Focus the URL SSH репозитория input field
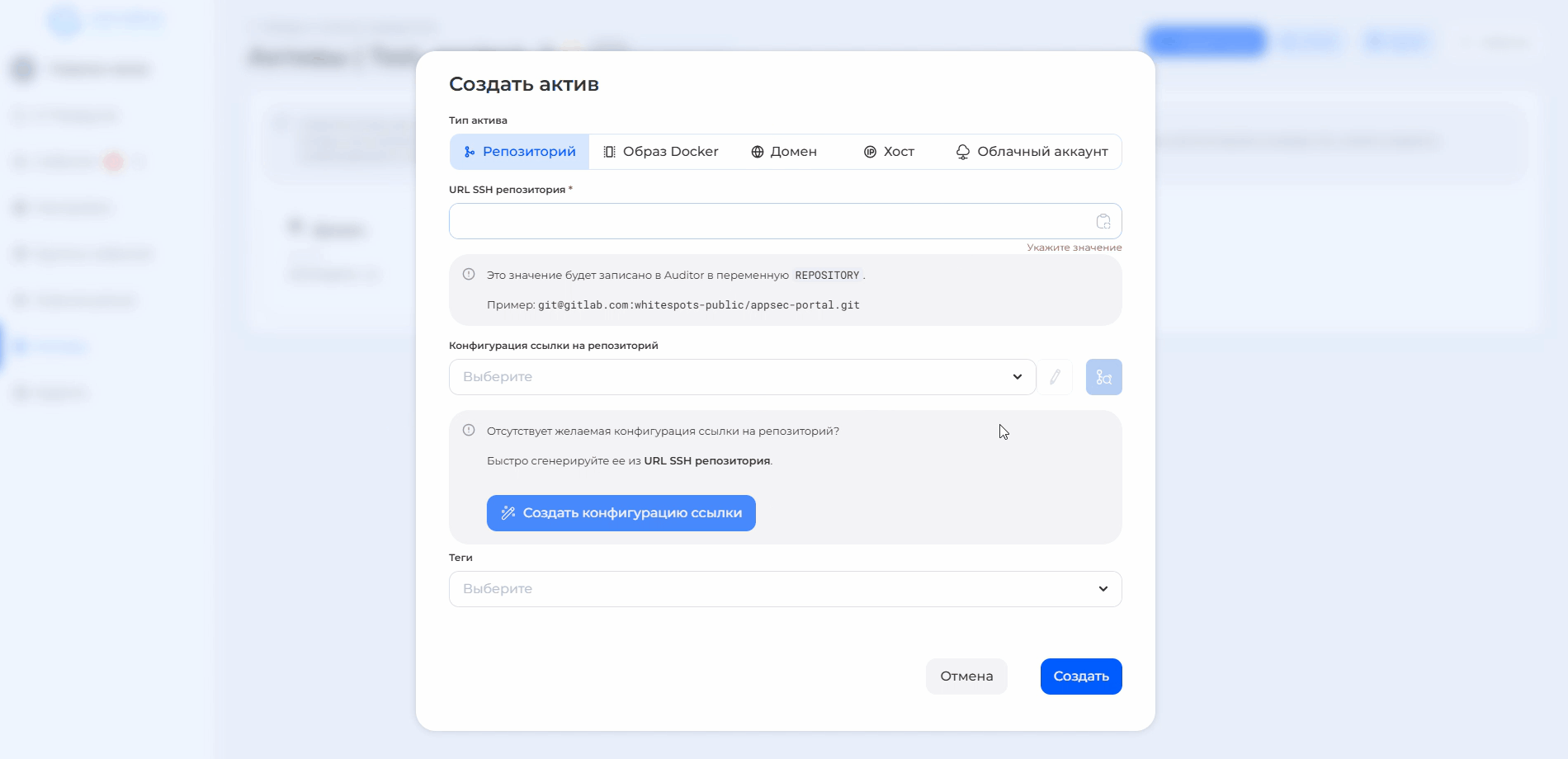 [x=767, y=221]
